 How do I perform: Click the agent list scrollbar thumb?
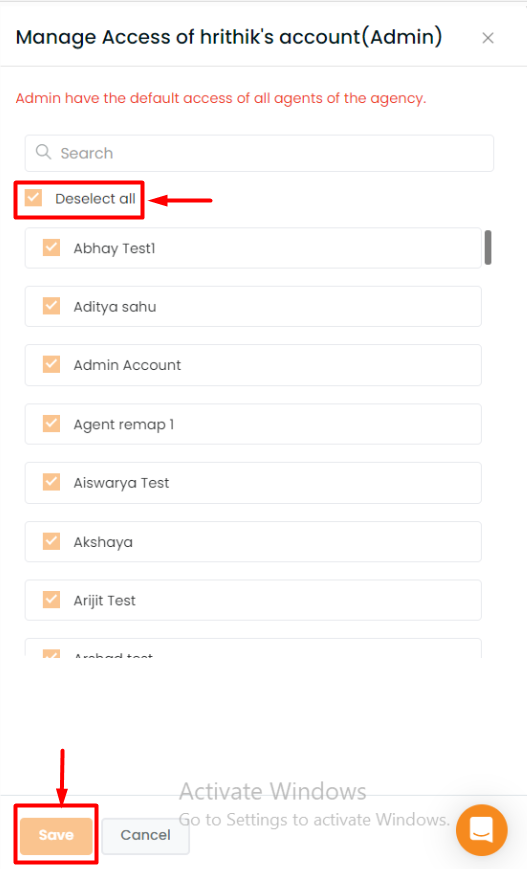[x=488, y=248]
